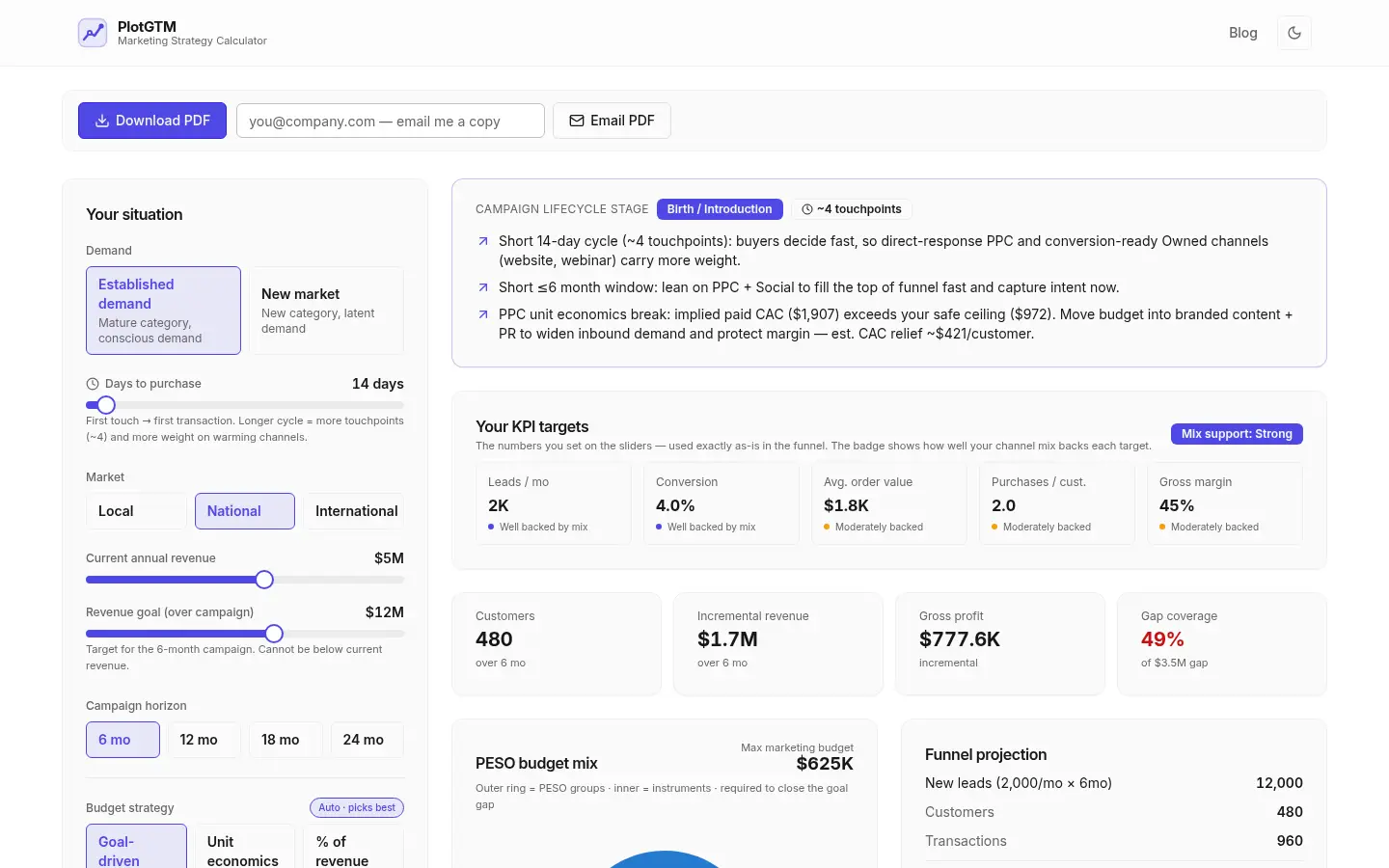
Task: Click the Current annual revenue slider handle
Action: pos(264,580)
